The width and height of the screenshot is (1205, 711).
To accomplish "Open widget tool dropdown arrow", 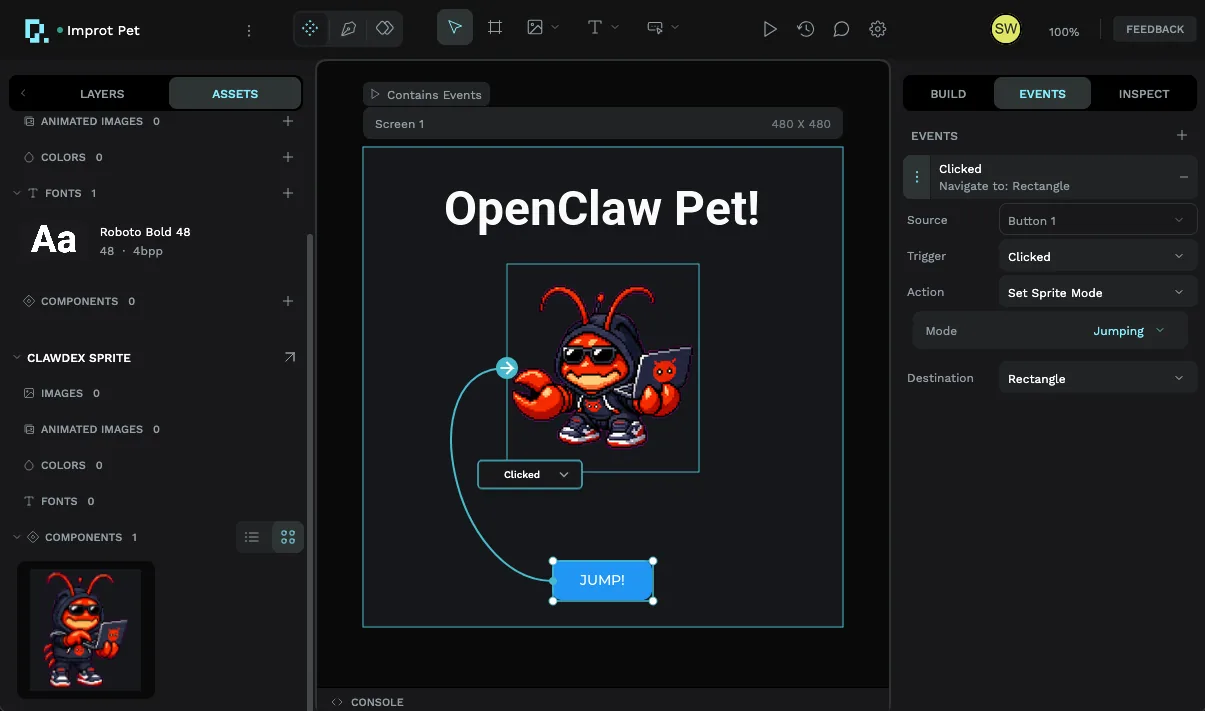I will (x=676, y=28).
